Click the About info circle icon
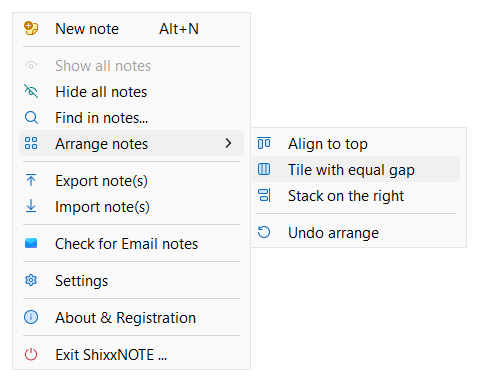Image resolution: width=479 pixels, height=382 pixels. (31, 317)
